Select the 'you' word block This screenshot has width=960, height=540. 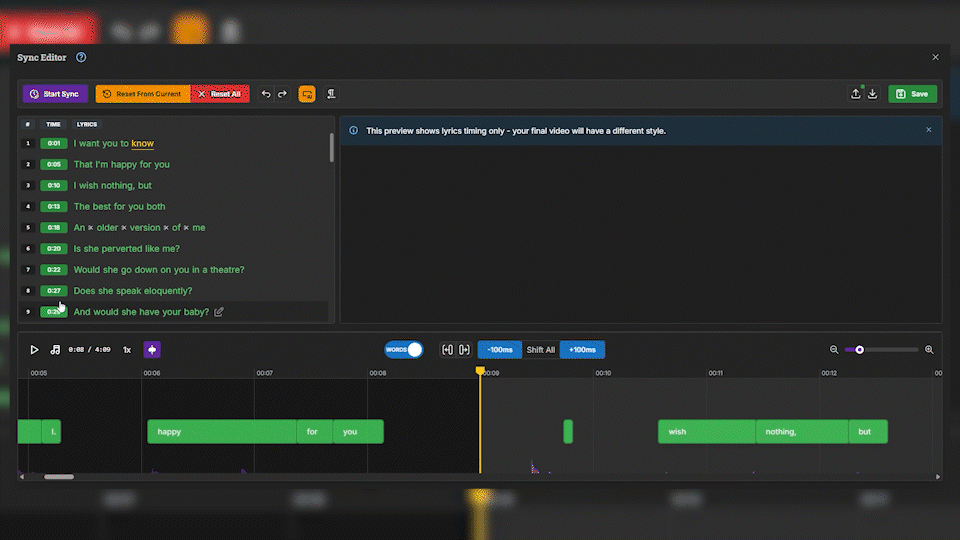click(358, 432)
